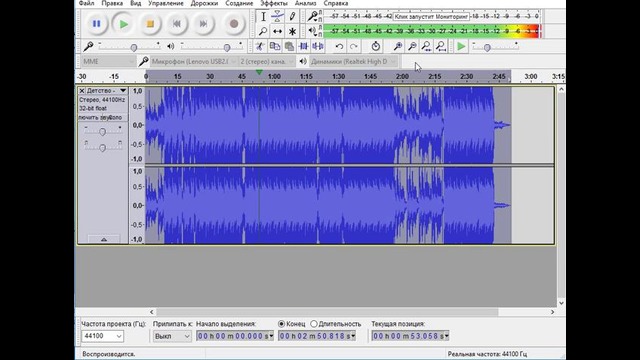Screen dimensions: 640x360
Task: Select the Длительность radio button
Action: 314,324
